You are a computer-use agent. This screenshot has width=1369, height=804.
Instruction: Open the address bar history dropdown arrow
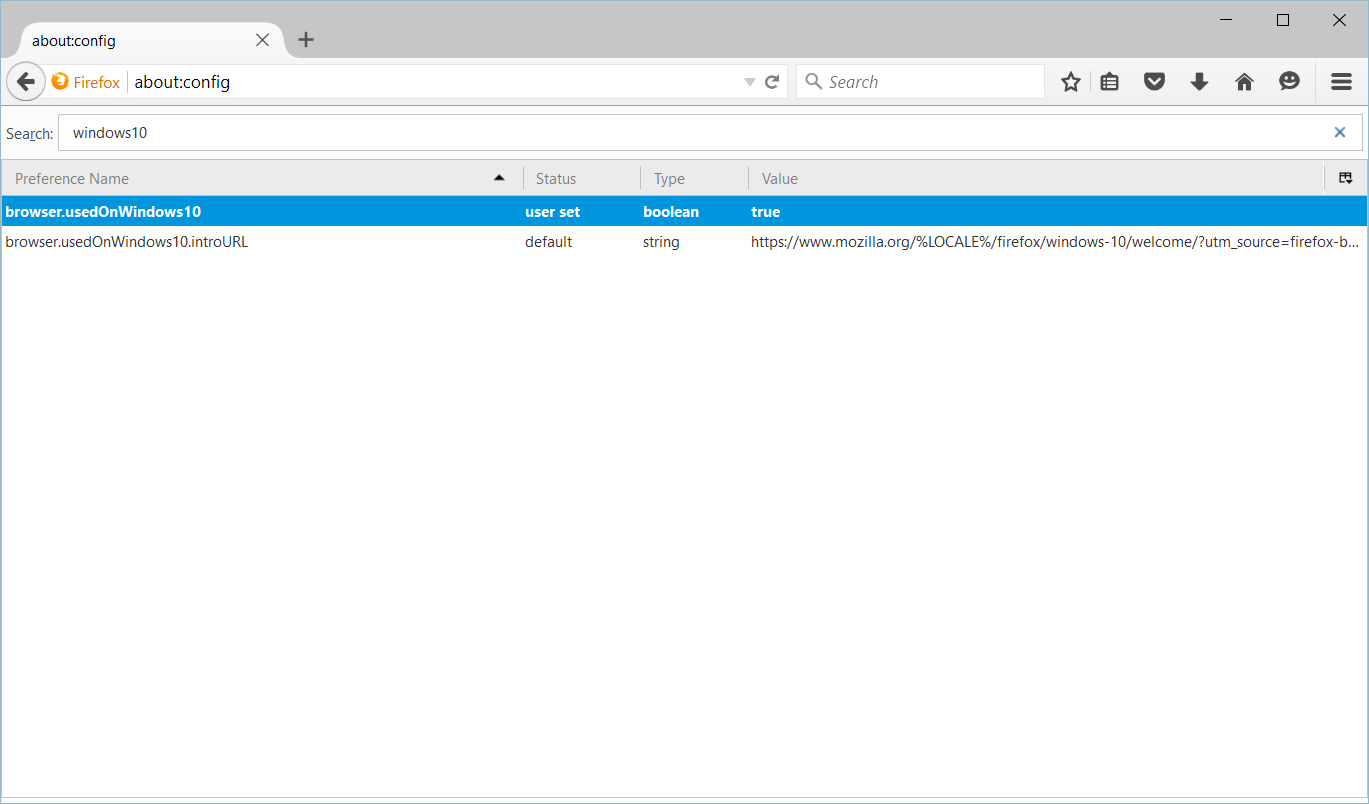point(750,82)
